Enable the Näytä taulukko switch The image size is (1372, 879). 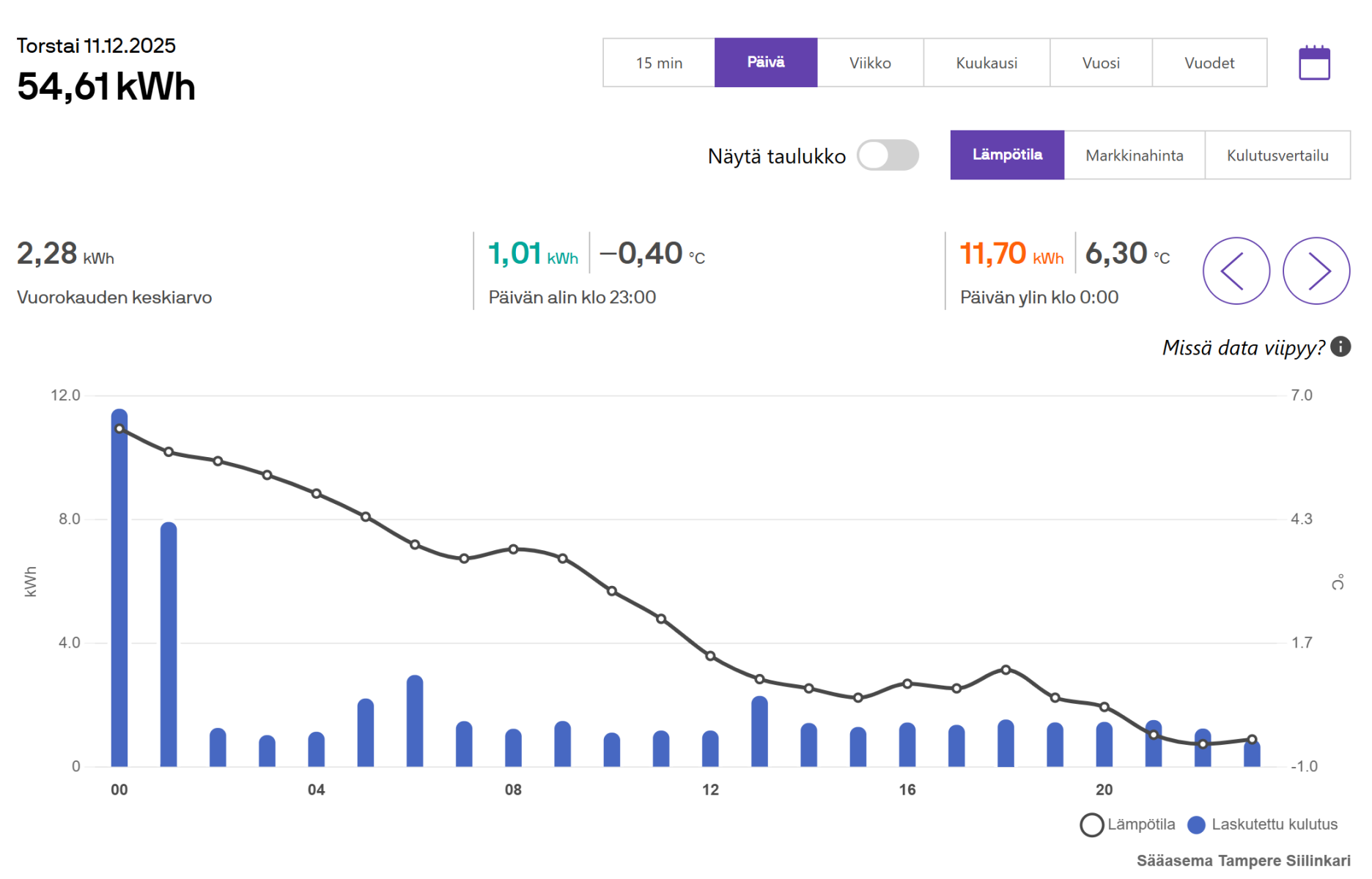(x=888, y=155)
